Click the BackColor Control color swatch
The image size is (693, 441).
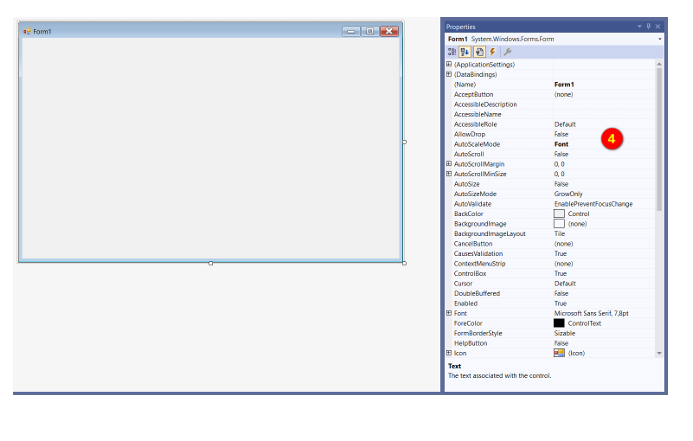[x=559, y=214]
